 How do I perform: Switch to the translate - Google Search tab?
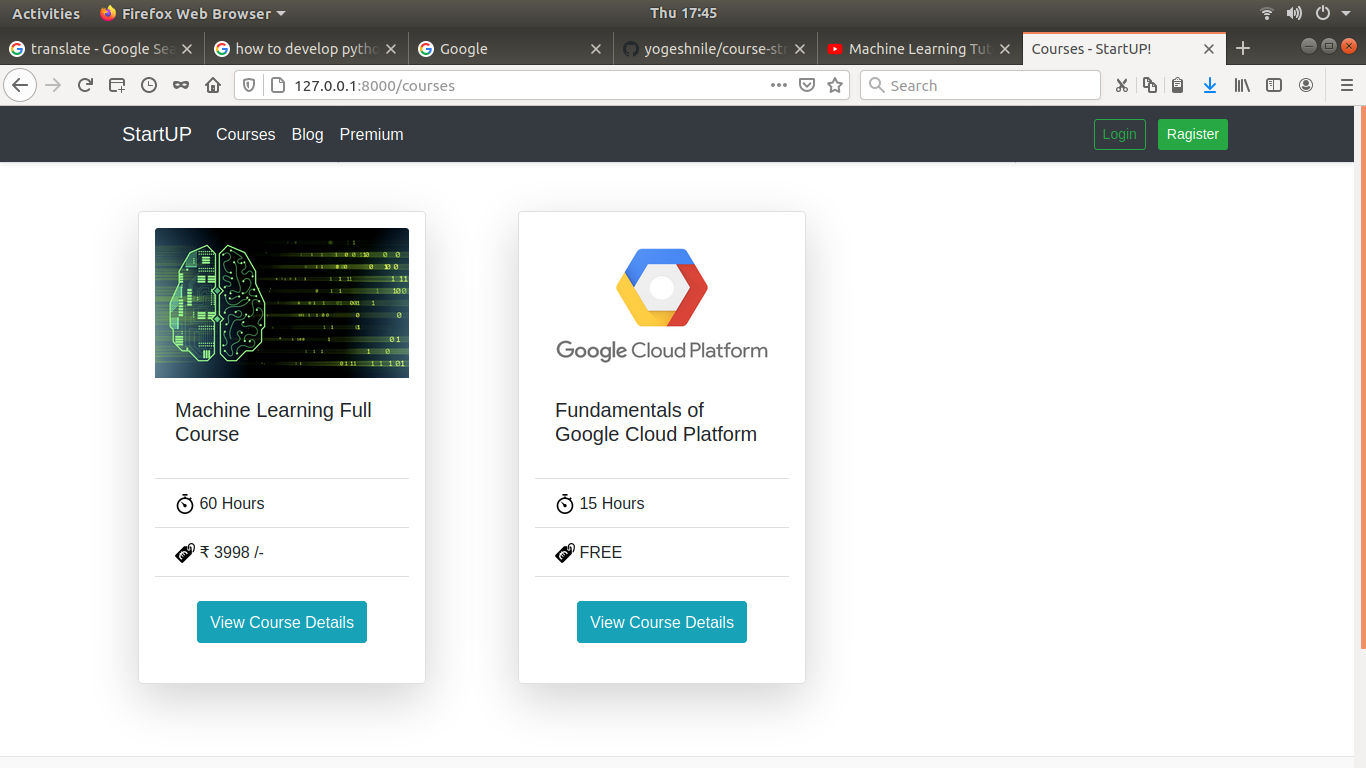[102, 48]
